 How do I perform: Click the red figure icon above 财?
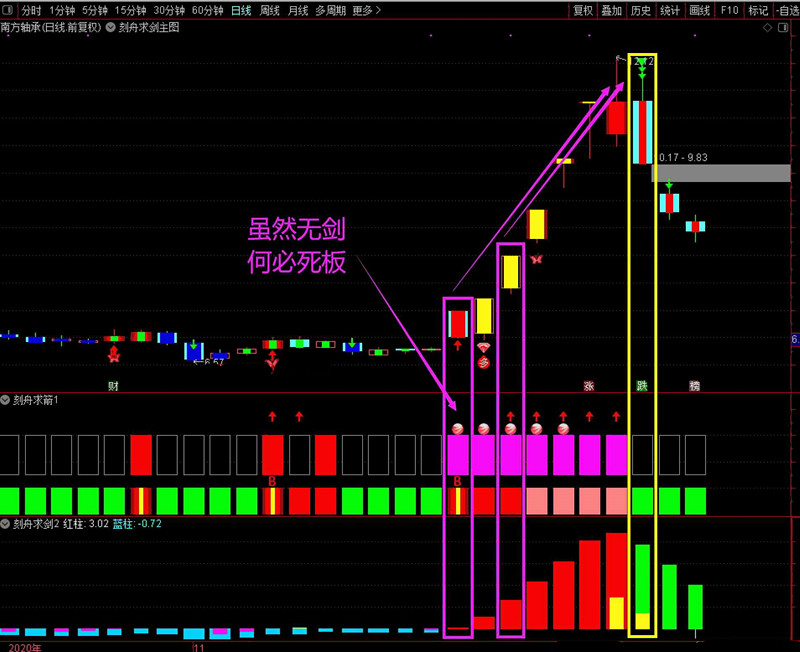[114, 354]
